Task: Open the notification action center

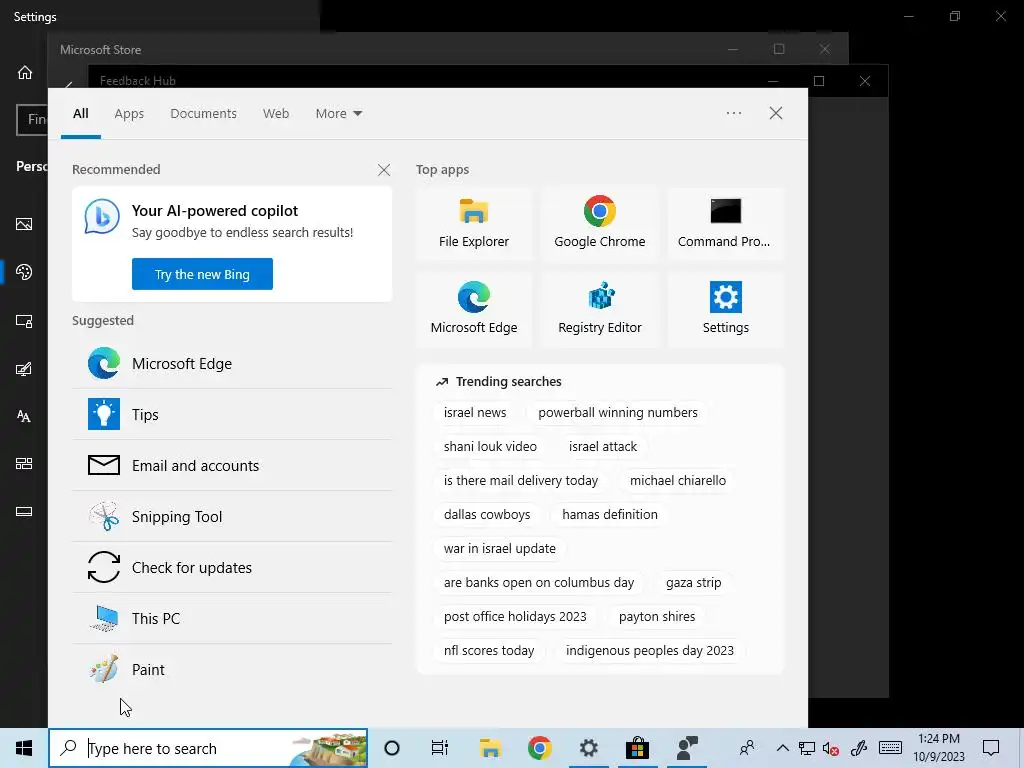Action: pos(991,748)
